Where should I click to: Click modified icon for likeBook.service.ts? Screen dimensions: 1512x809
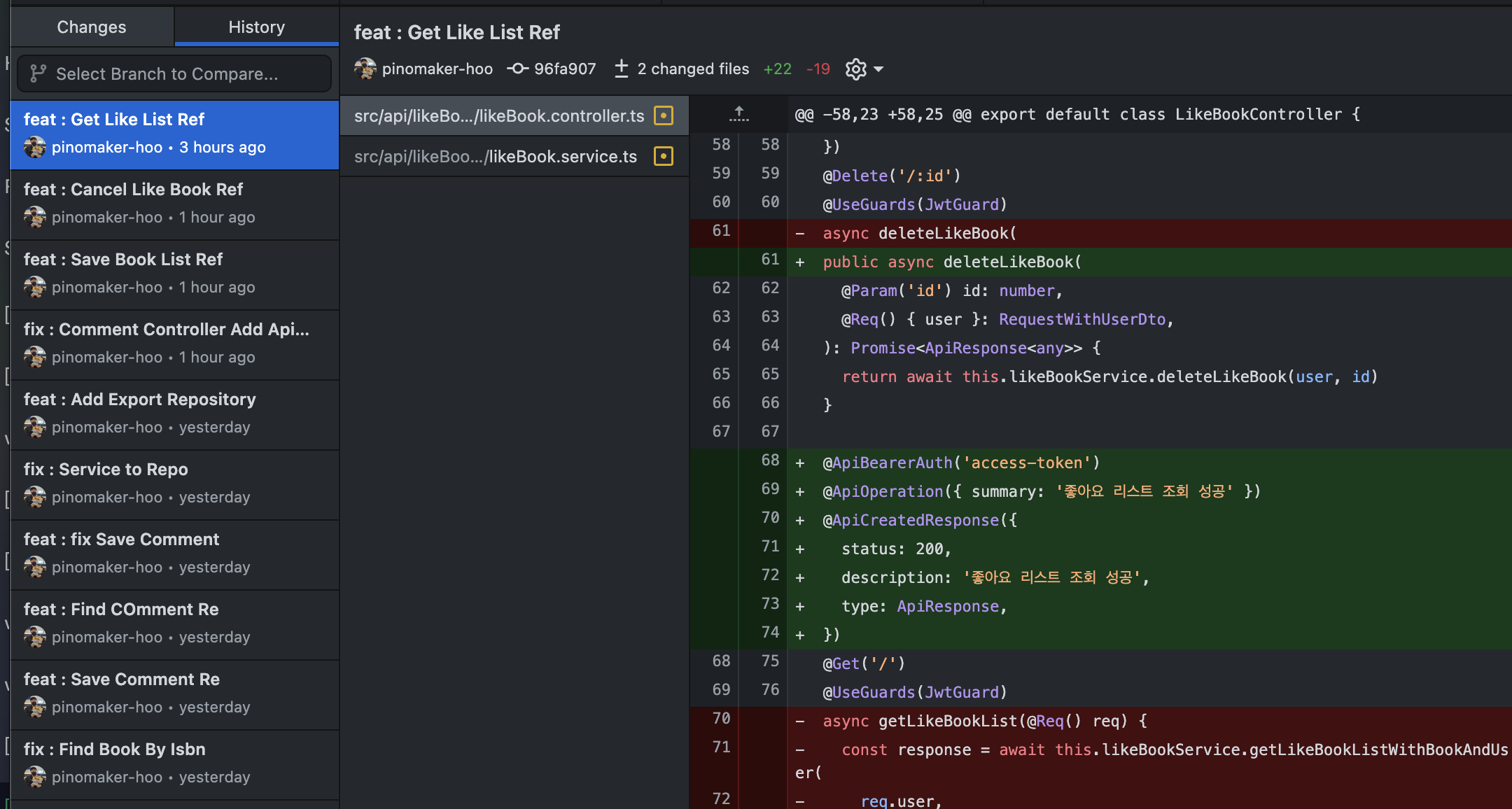[663, 156]
